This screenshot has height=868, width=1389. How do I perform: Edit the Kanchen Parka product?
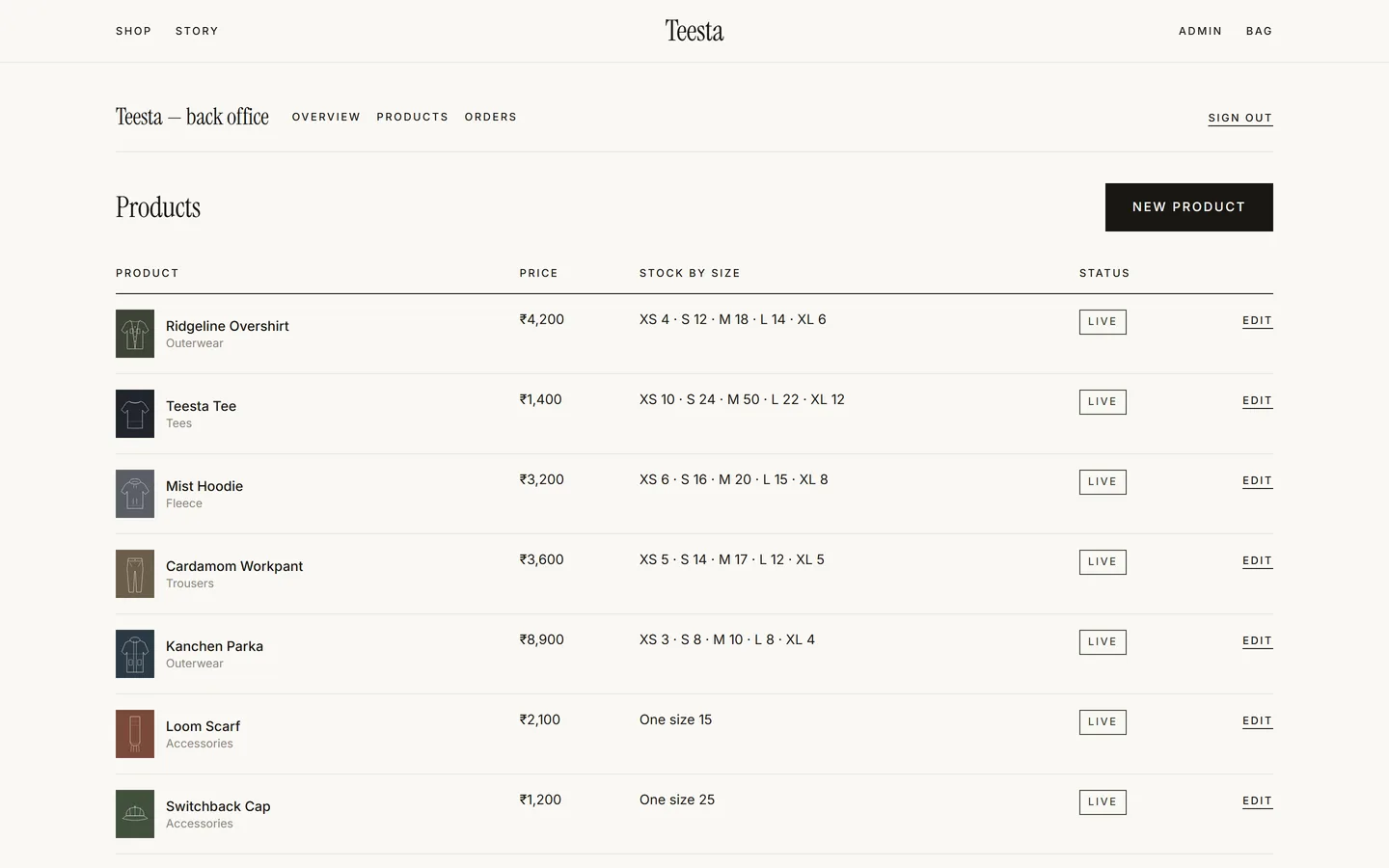tap(1258, 641)
